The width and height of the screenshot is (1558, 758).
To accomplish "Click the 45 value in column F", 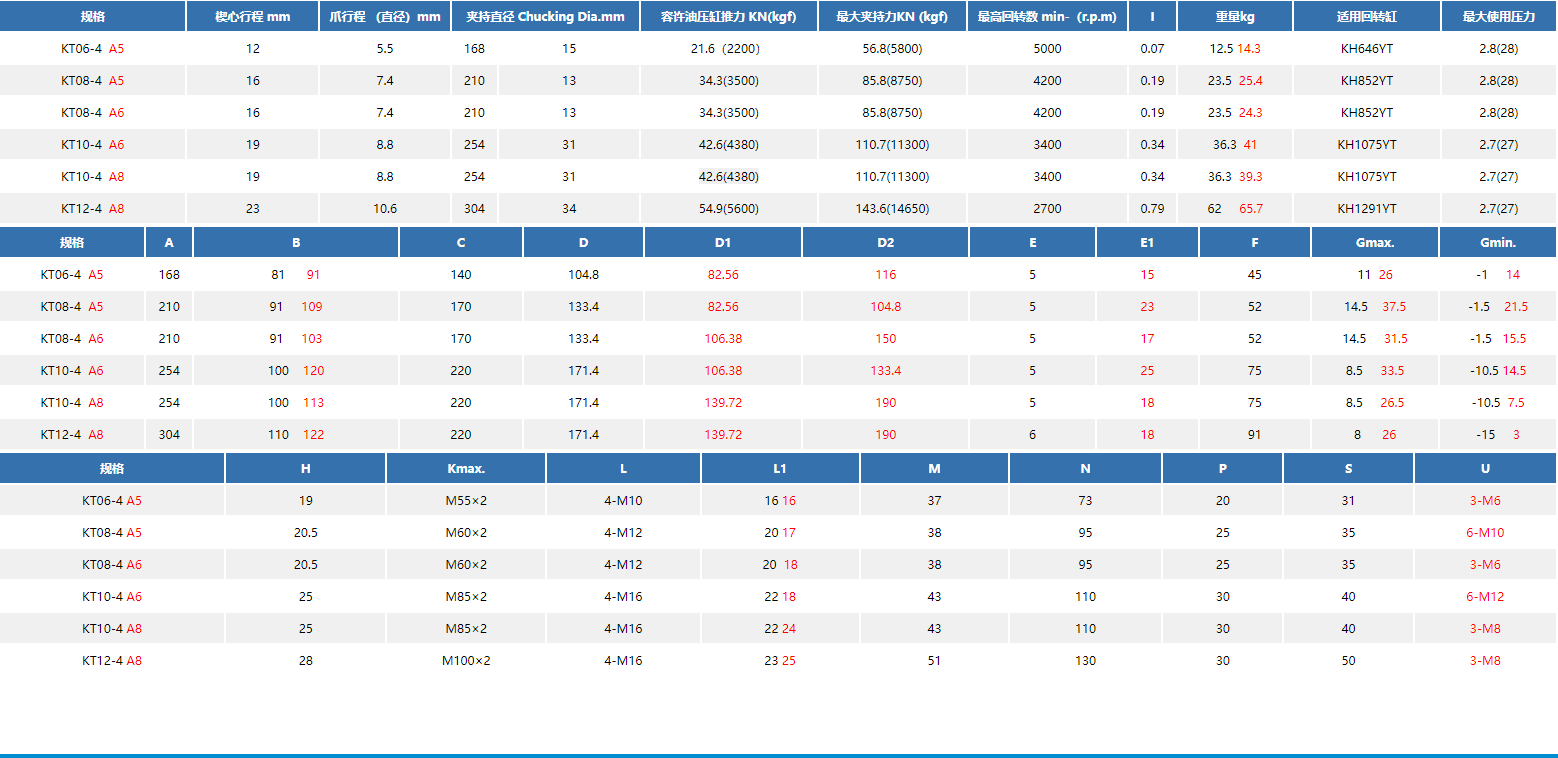I will coord(1255,274).
